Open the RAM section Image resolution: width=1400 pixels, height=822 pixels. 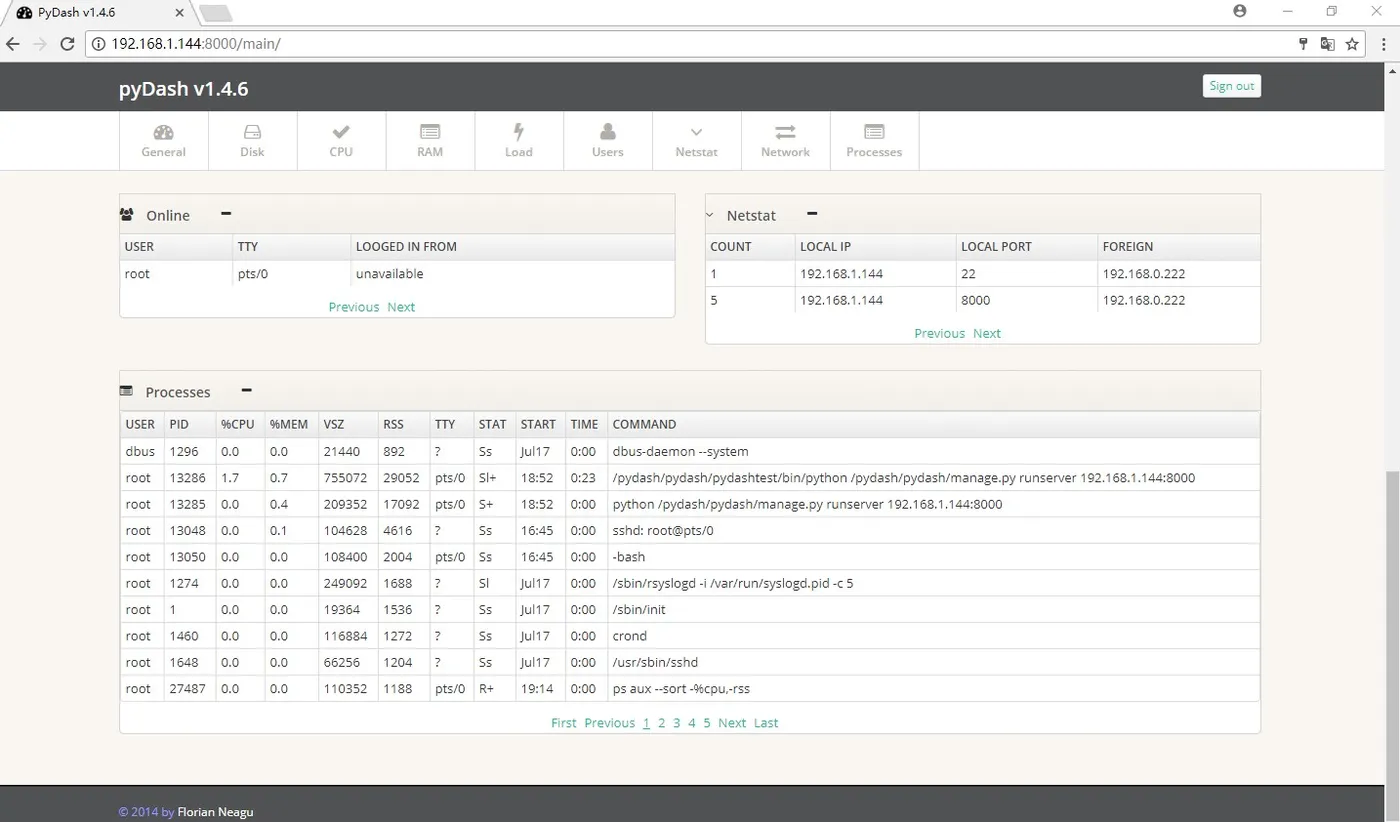[430, 141]
